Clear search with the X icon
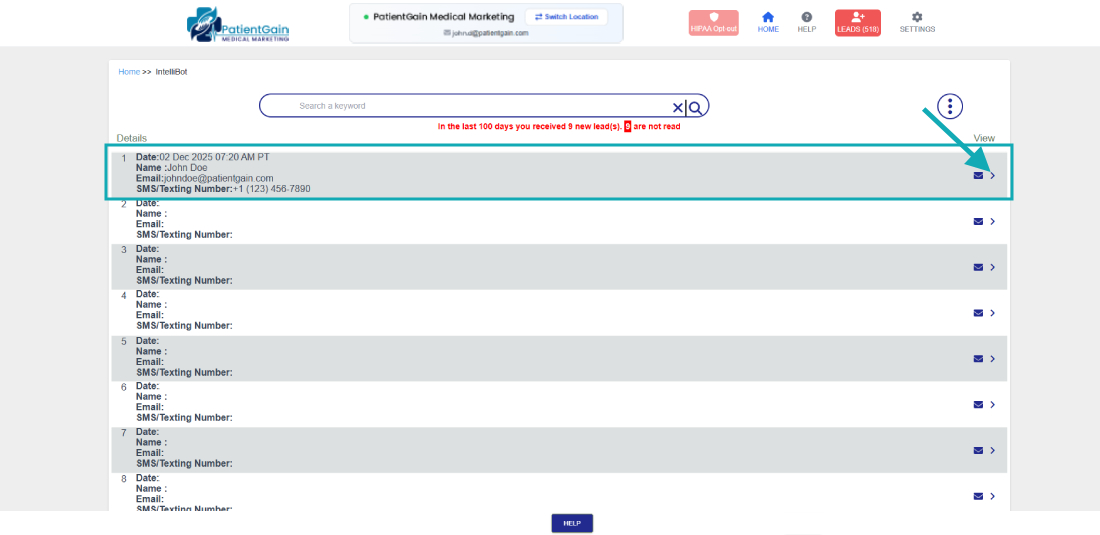Image resolution: width=1100 pixels, height=535 pixels. pos(677,107)
